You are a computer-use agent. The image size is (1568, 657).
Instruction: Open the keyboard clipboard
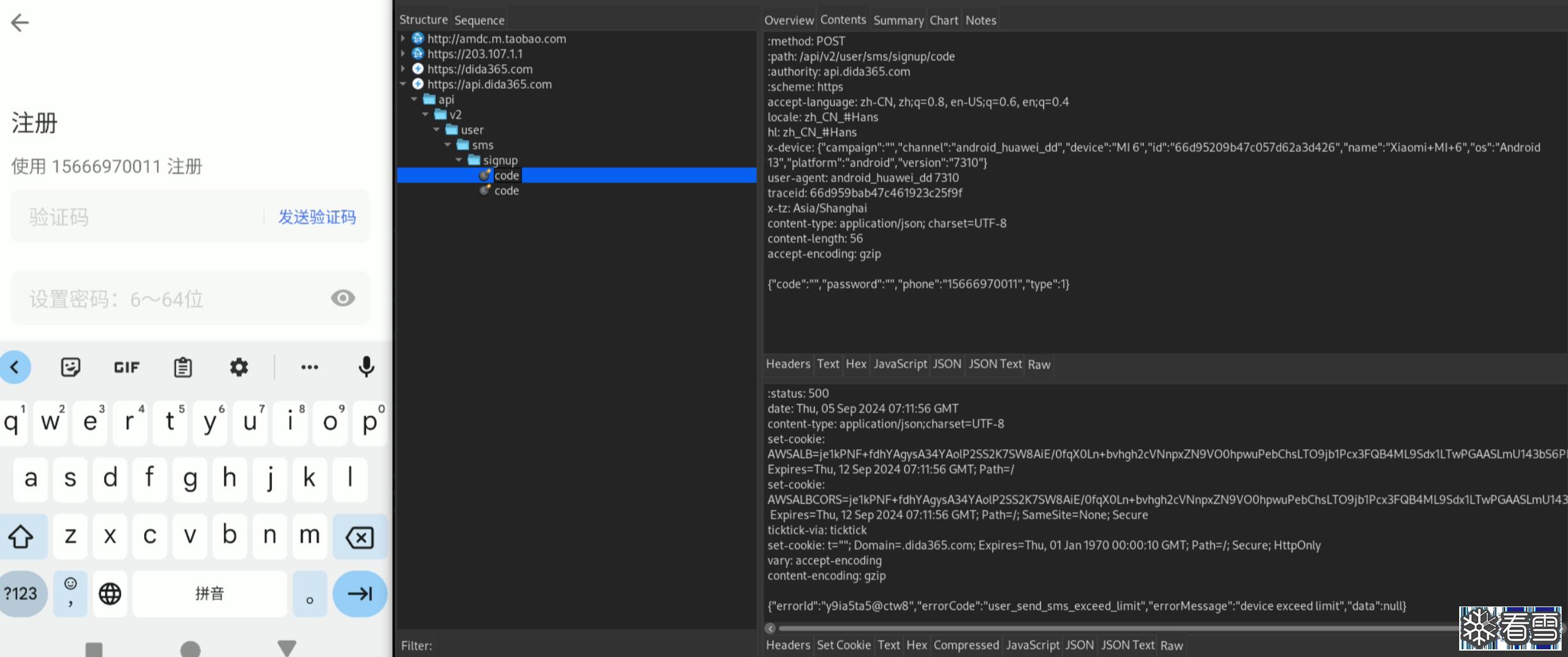point(182,367)
